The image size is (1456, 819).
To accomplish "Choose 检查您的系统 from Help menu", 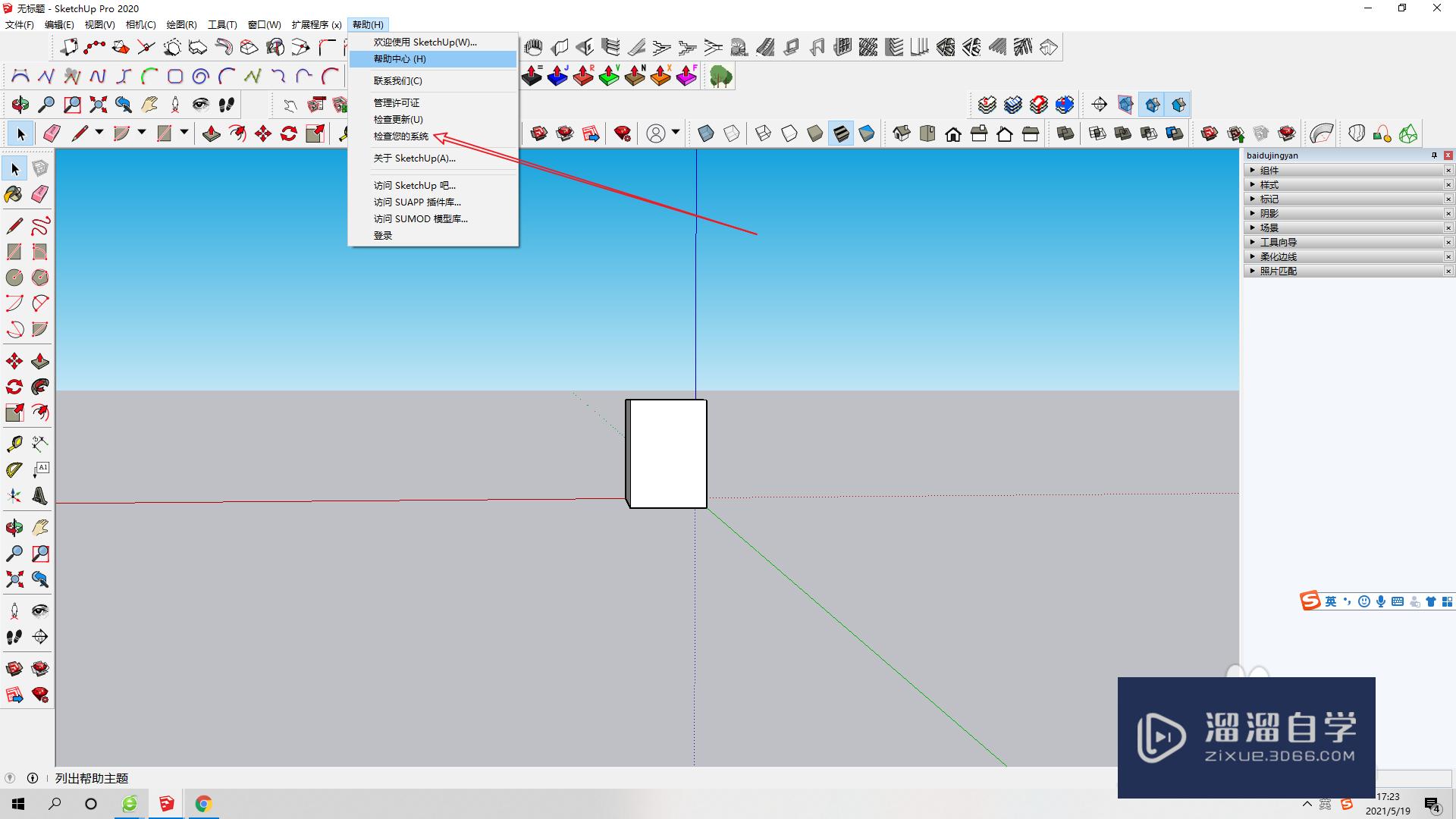I will click(x=433, y=136).
